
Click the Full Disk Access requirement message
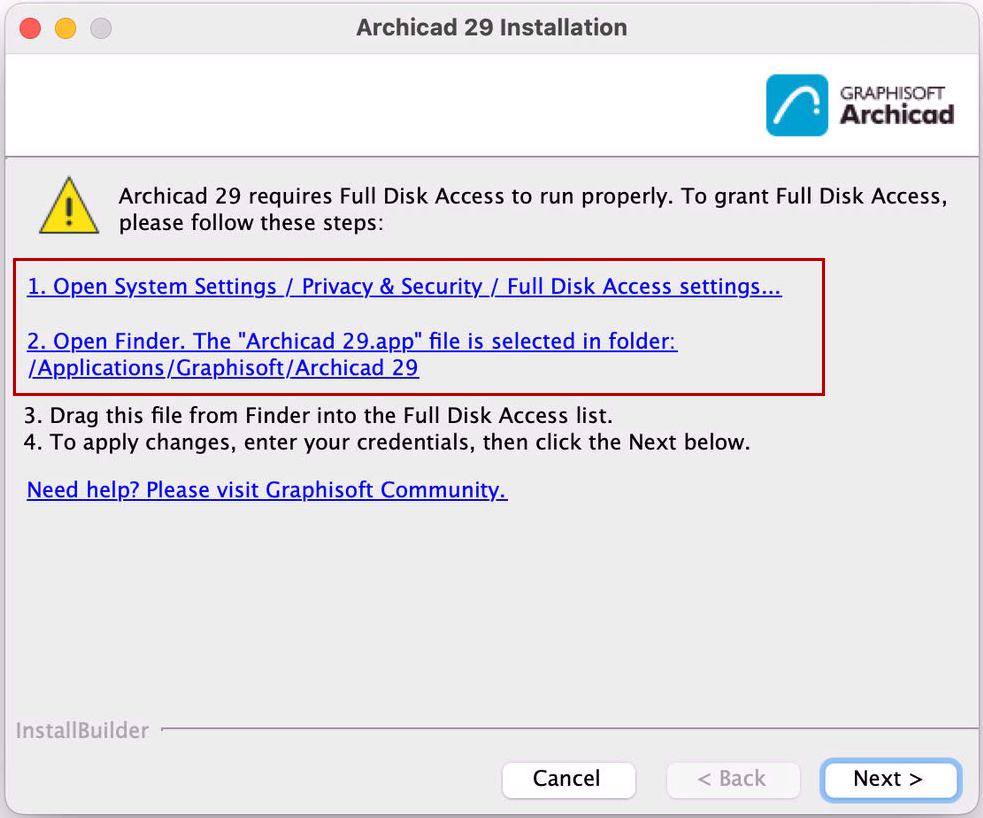pyautogui.click(x=533, y=209)
